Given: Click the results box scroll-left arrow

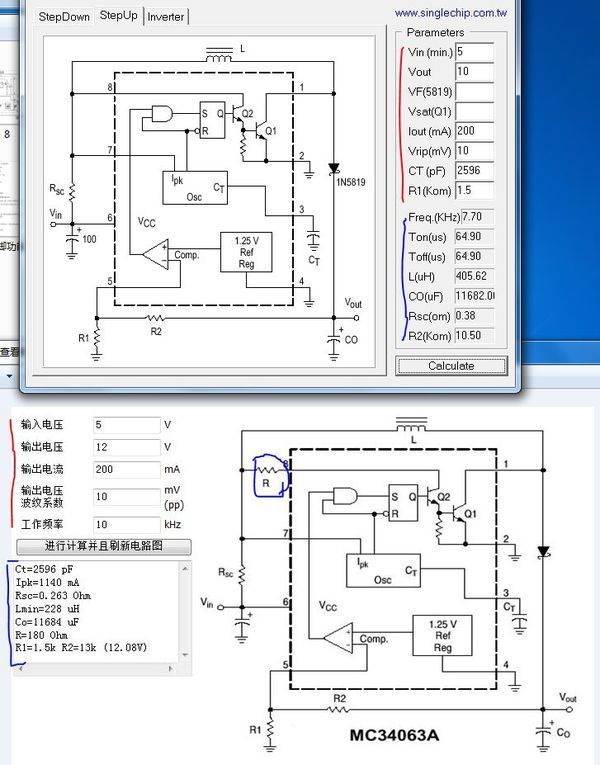Looking at the screenshot, I should pos(20,669).
